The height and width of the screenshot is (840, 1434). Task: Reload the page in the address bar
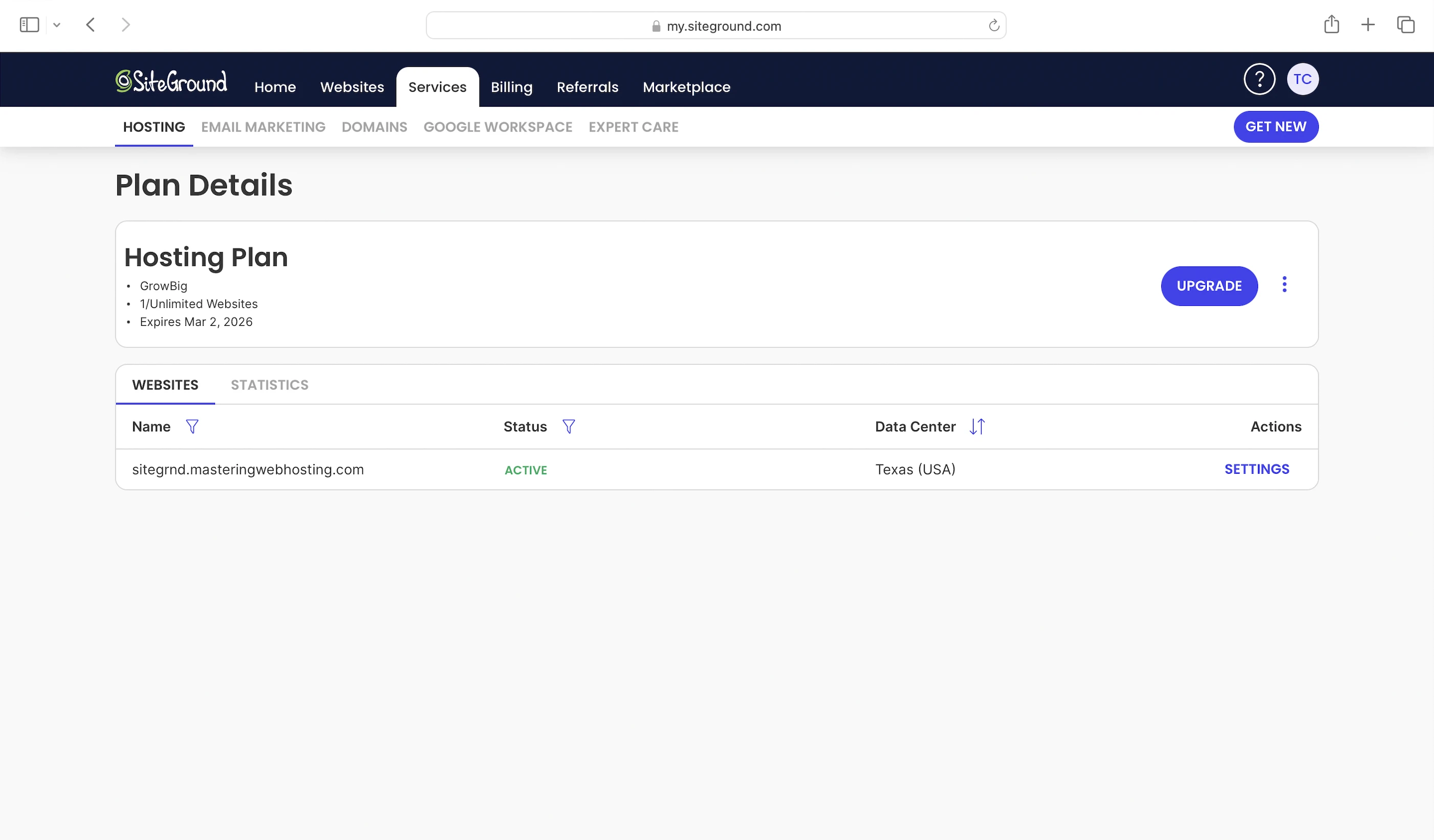coord(993,26)
